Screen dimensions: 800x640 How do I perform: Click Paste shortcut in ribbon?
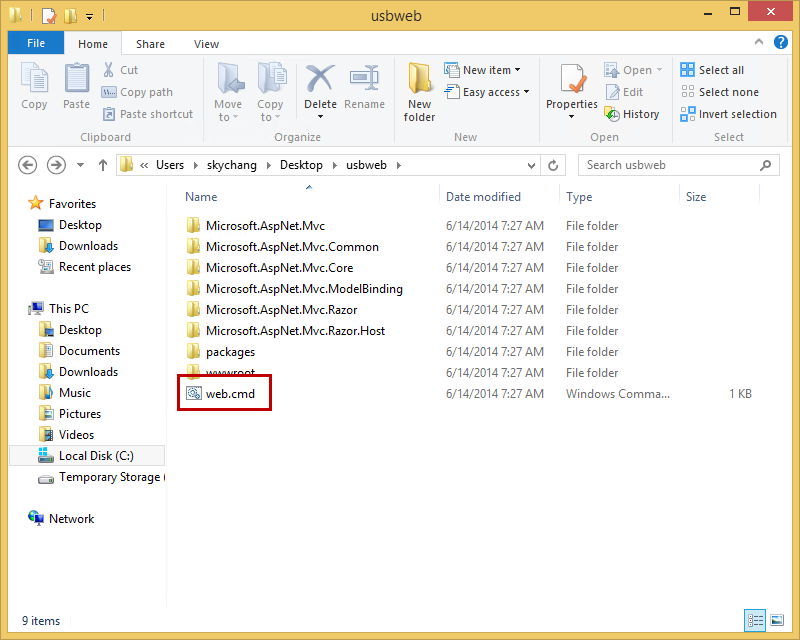point(148,114)
